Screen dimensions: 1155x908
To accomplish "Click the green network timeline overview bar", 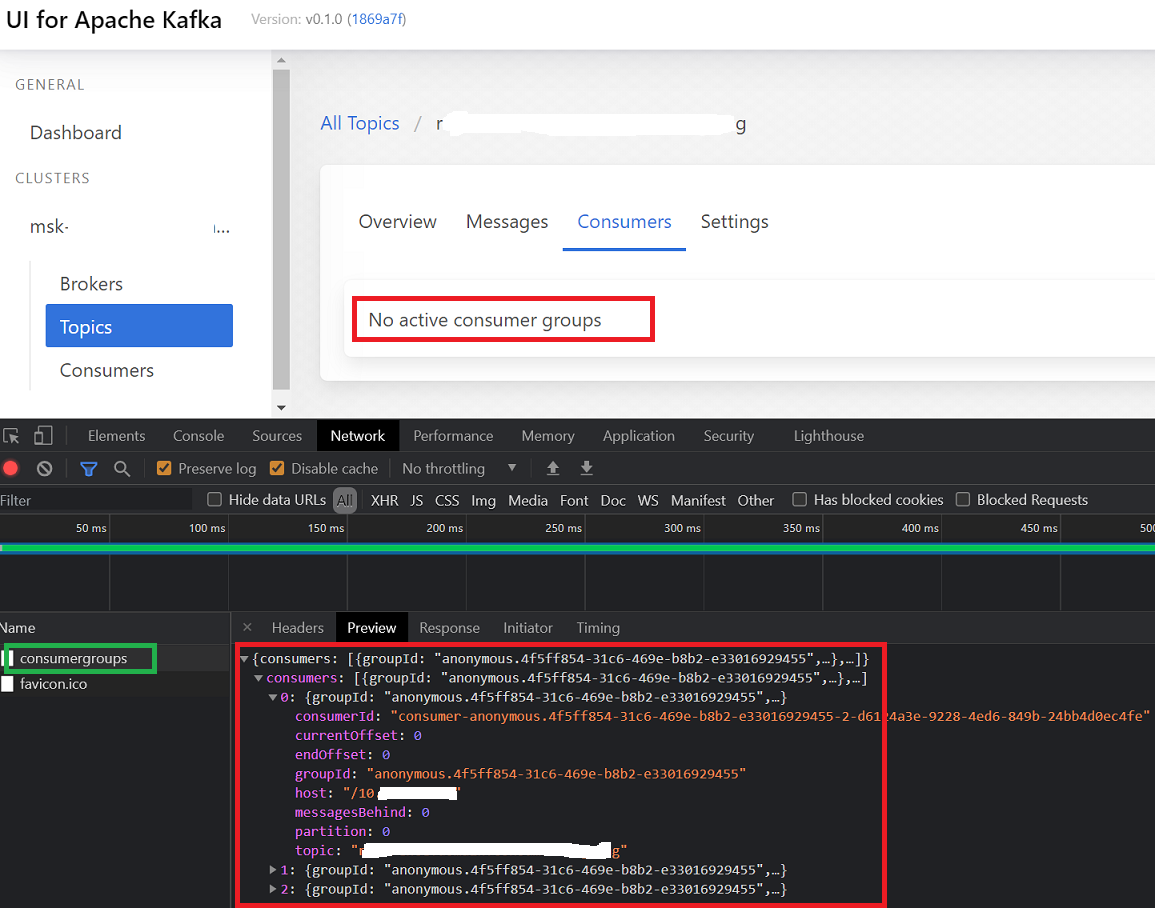I will (x=577, y=546).
